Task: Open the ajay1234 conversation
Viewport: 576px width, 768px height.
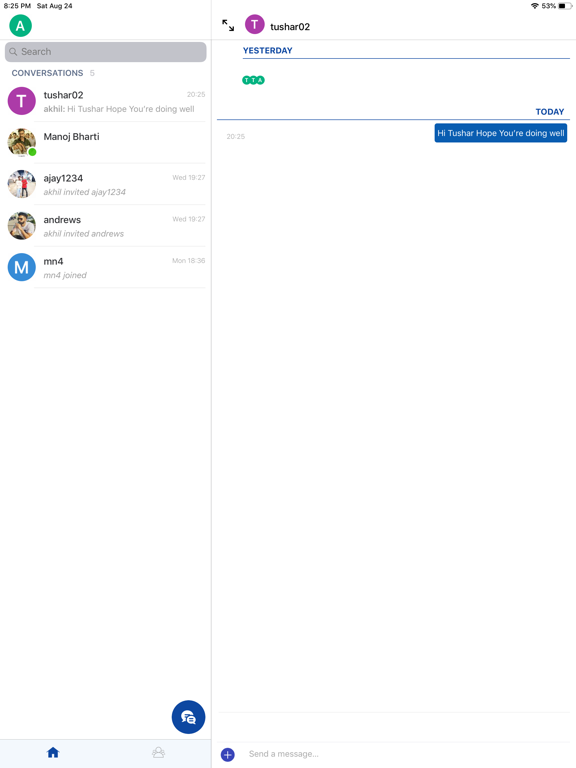Action: (105, 184)
